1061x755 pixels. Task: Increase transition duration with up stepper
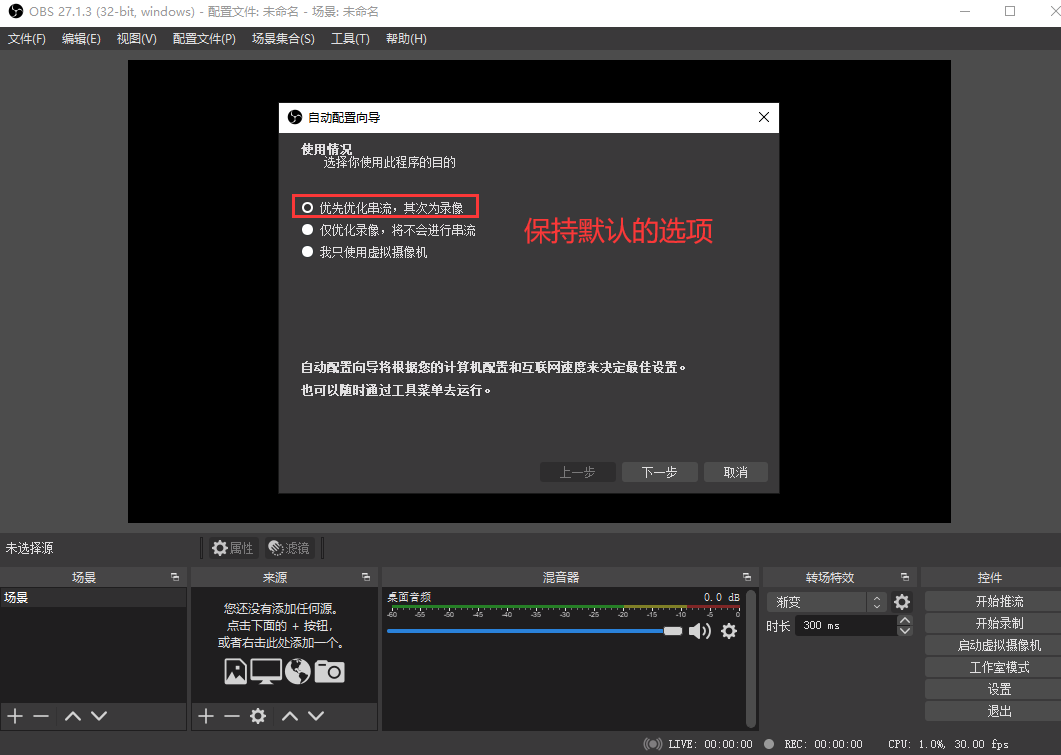pyautogui.click(x=905, y=620)
